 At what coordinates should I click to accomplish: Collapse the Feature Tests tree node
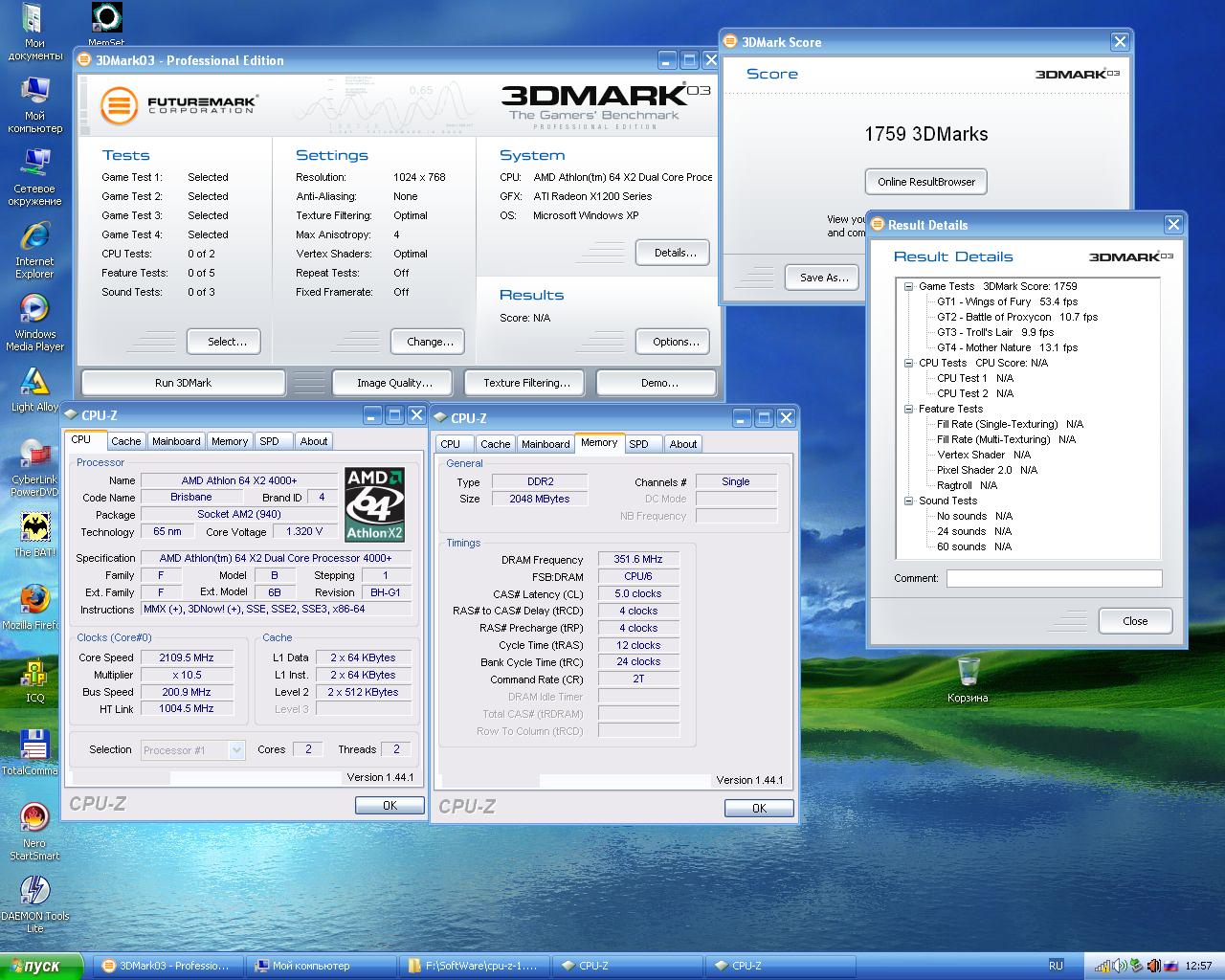908,409
